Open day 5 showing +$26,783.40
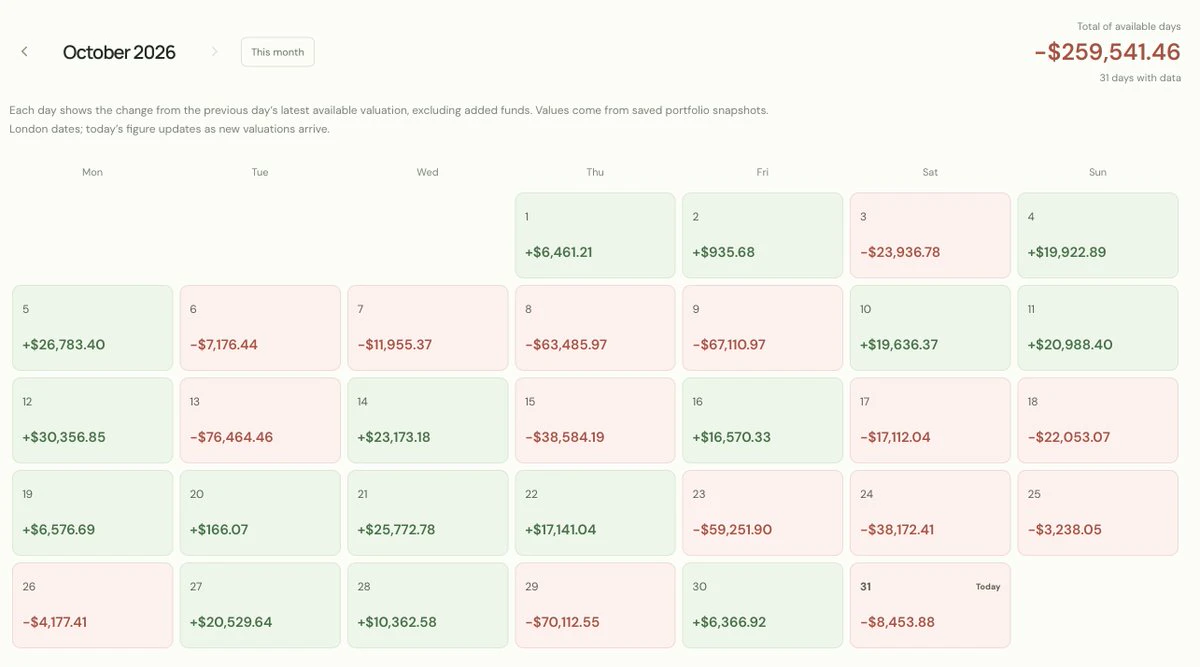 point(92,328)
